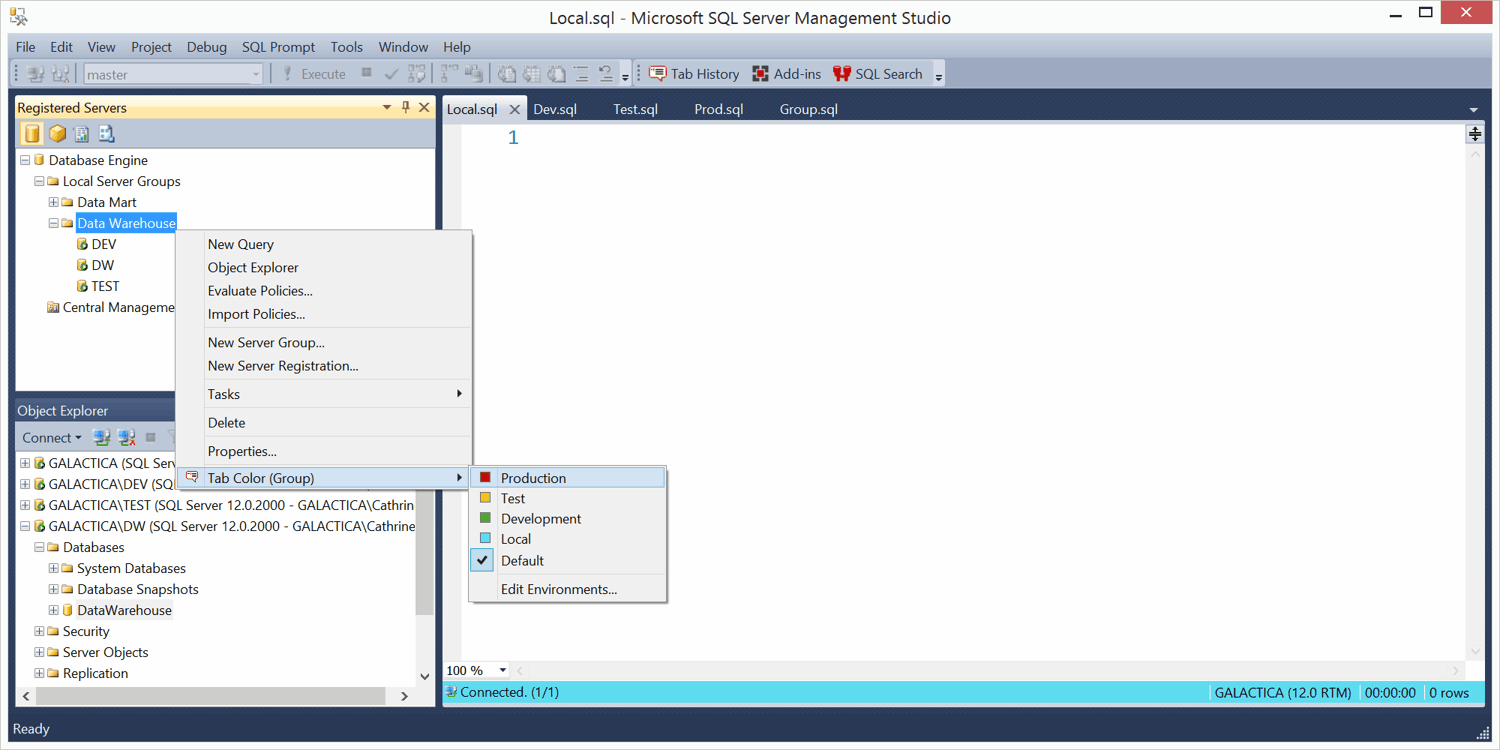1500x750 pixels.
Task: Click the Analysis Services cube icon
Action: coord(57,134)
